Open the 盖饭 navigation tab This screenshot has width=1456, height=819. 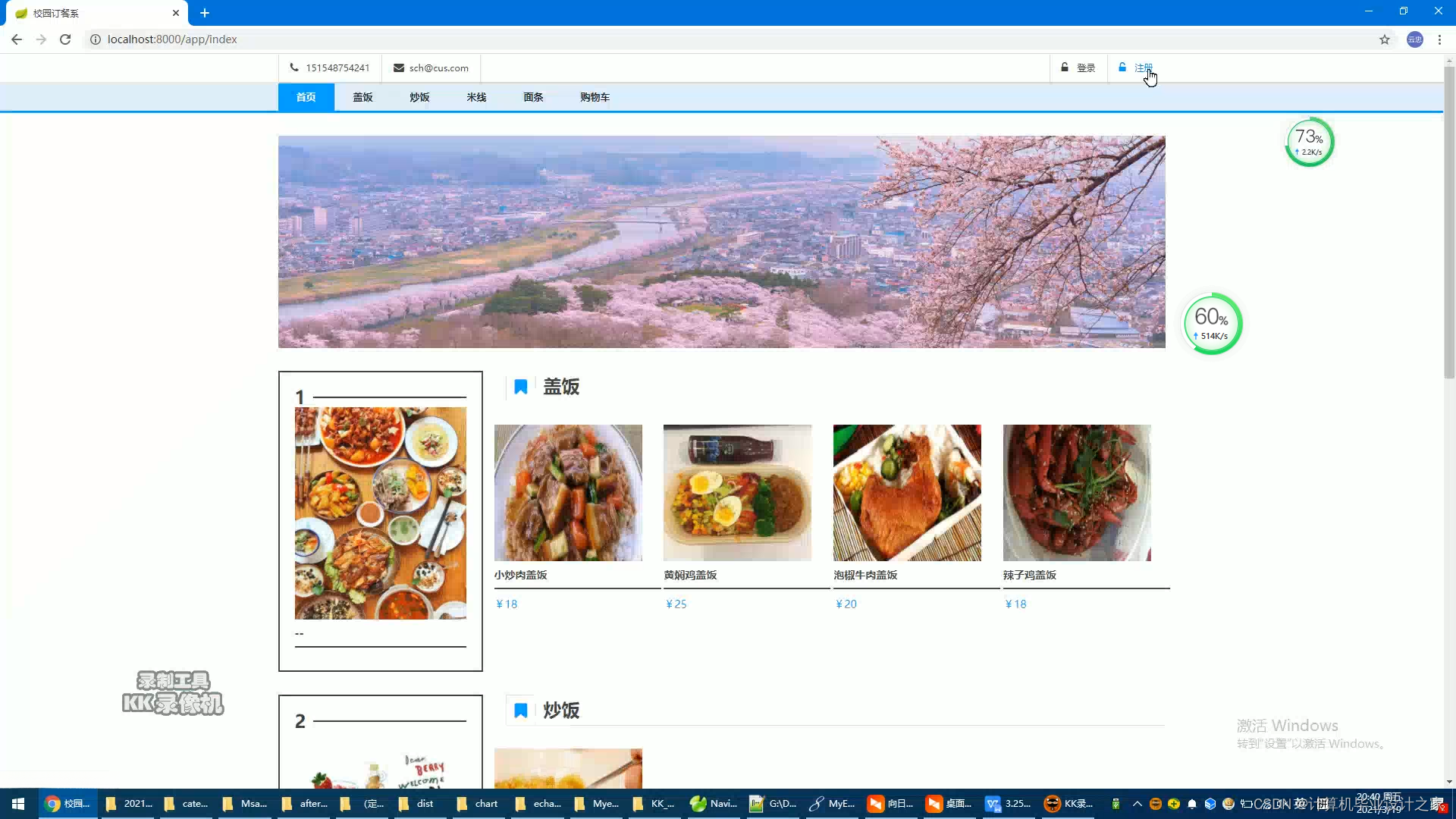click(x=362, y=97)
